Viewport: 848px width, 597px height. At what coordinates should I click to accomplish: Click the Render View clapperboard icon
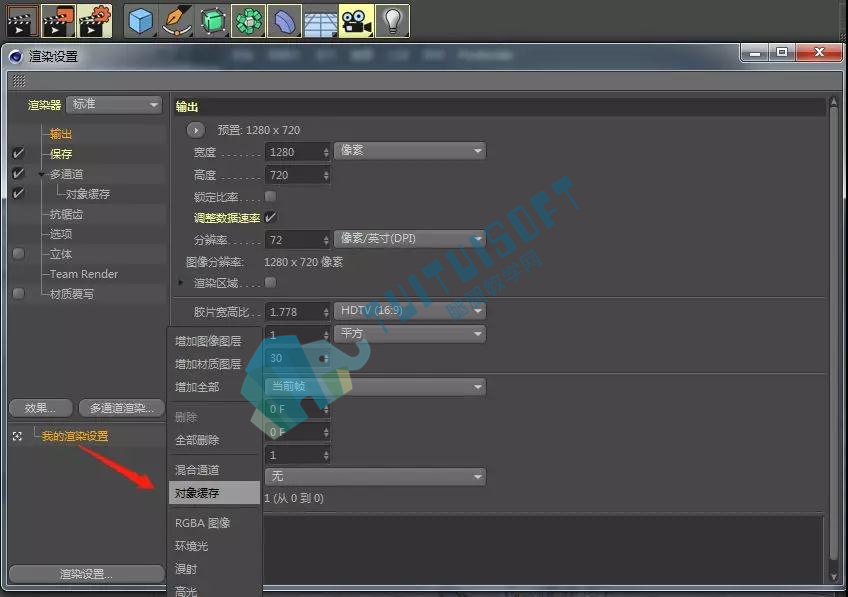pyautogui.click(x=22, y=21)
